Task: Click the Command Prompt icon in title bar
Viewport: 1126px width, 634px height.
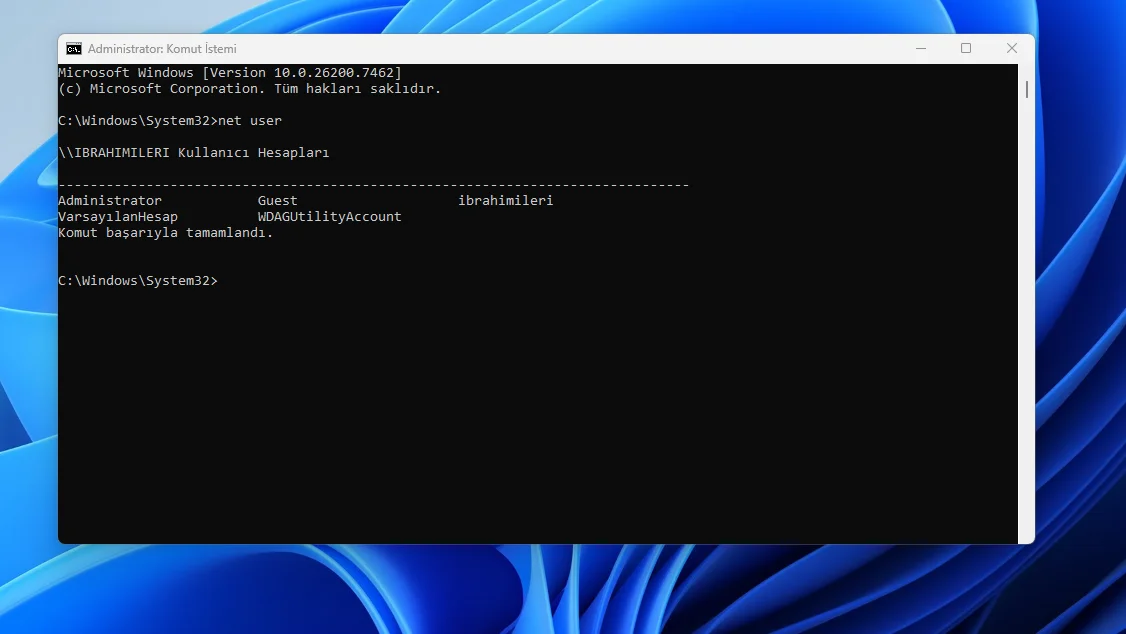Action: pyautogui.click(x=74, y=49)
